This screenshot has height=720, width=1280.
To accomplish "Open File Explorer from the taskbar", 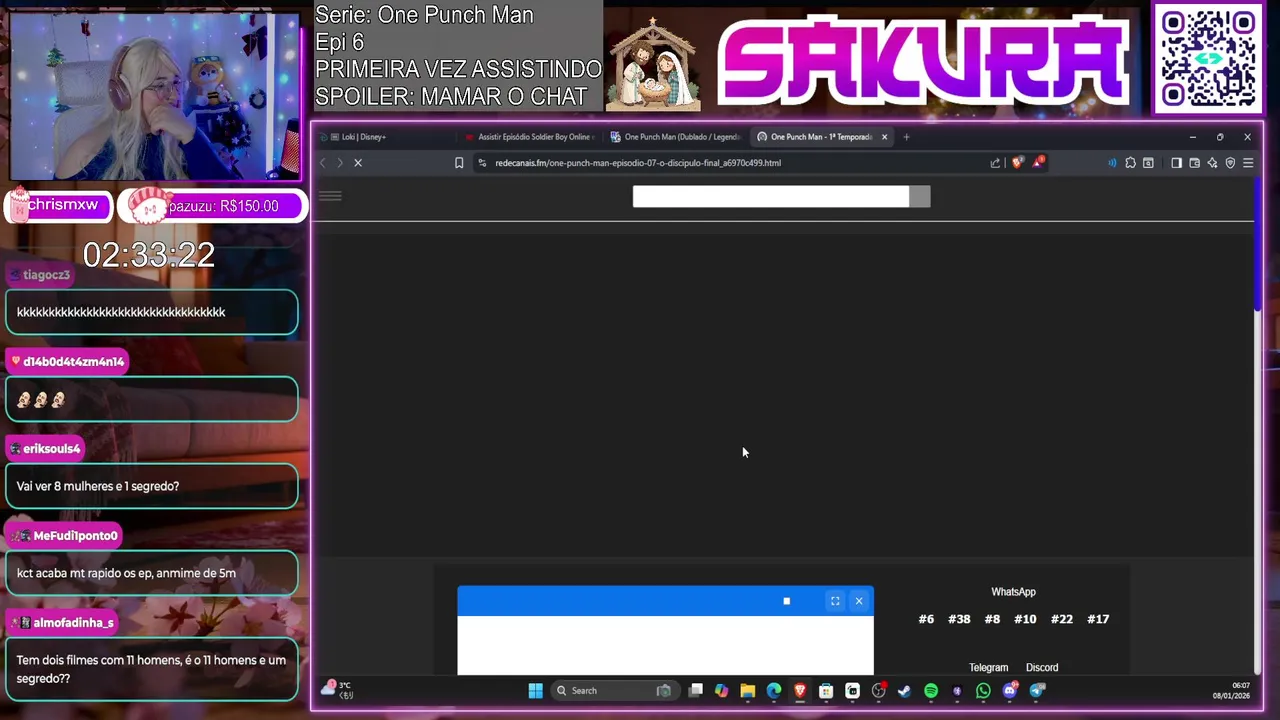I will tap(748, 691).
